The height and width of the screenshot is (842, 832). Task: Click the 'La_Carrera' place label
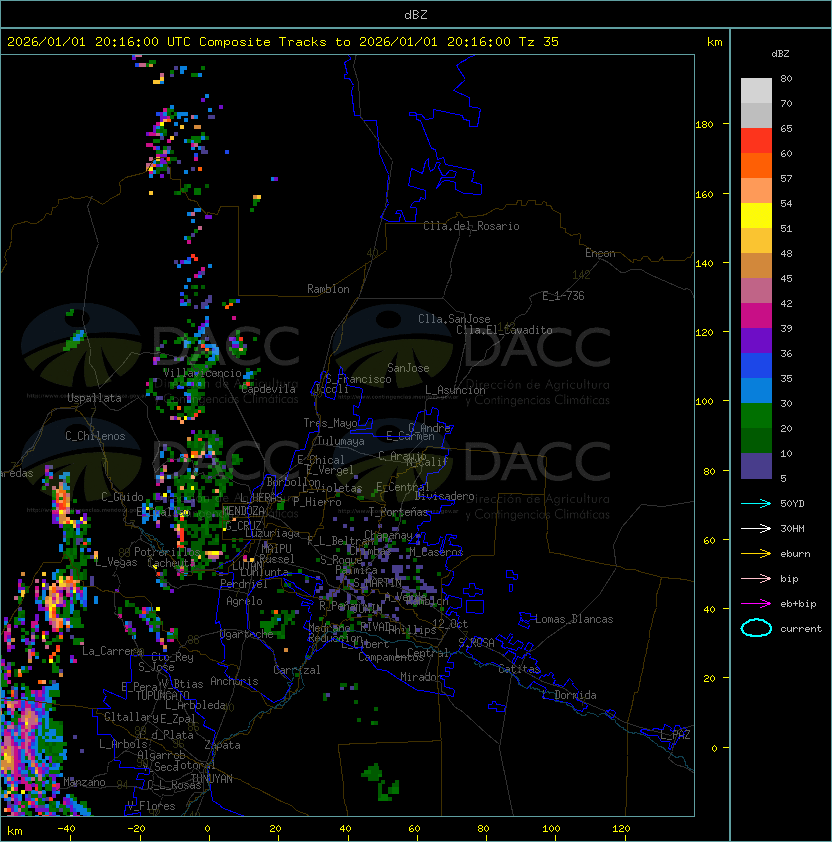point(112,651)
